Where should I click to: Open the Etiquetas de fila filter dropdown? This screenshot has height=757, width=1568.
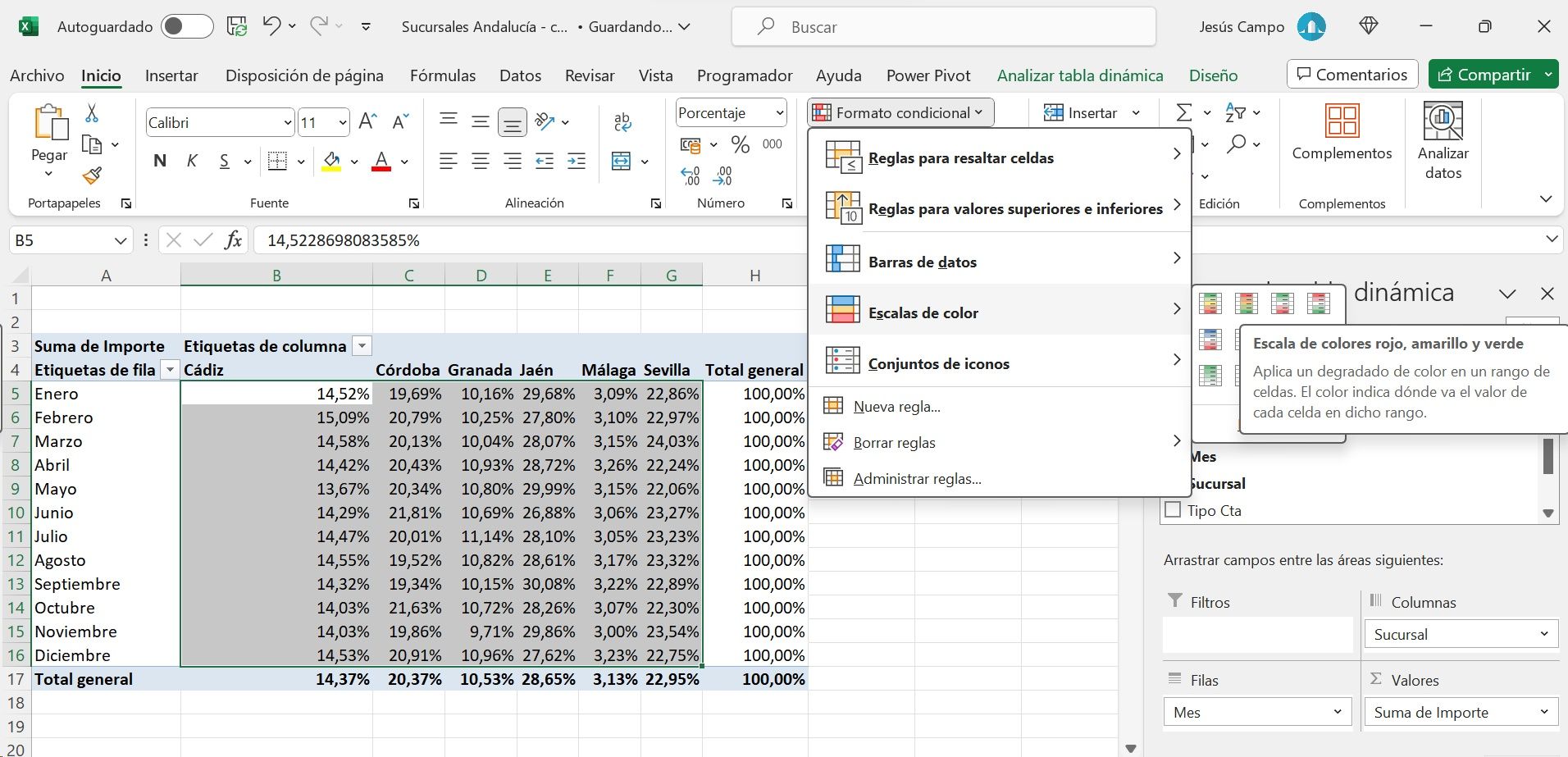coord(170,370)
